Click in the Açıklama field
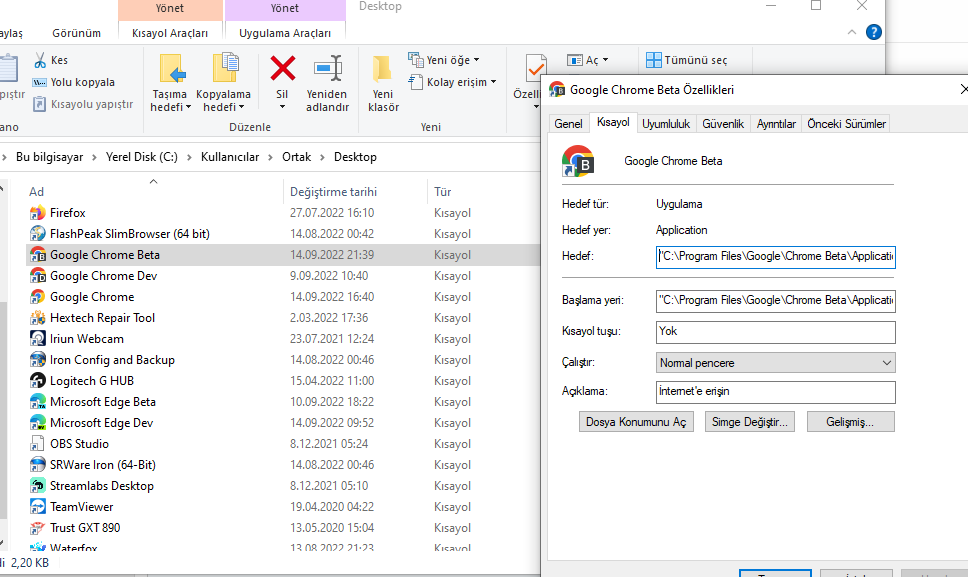 [x=775, y=392]
